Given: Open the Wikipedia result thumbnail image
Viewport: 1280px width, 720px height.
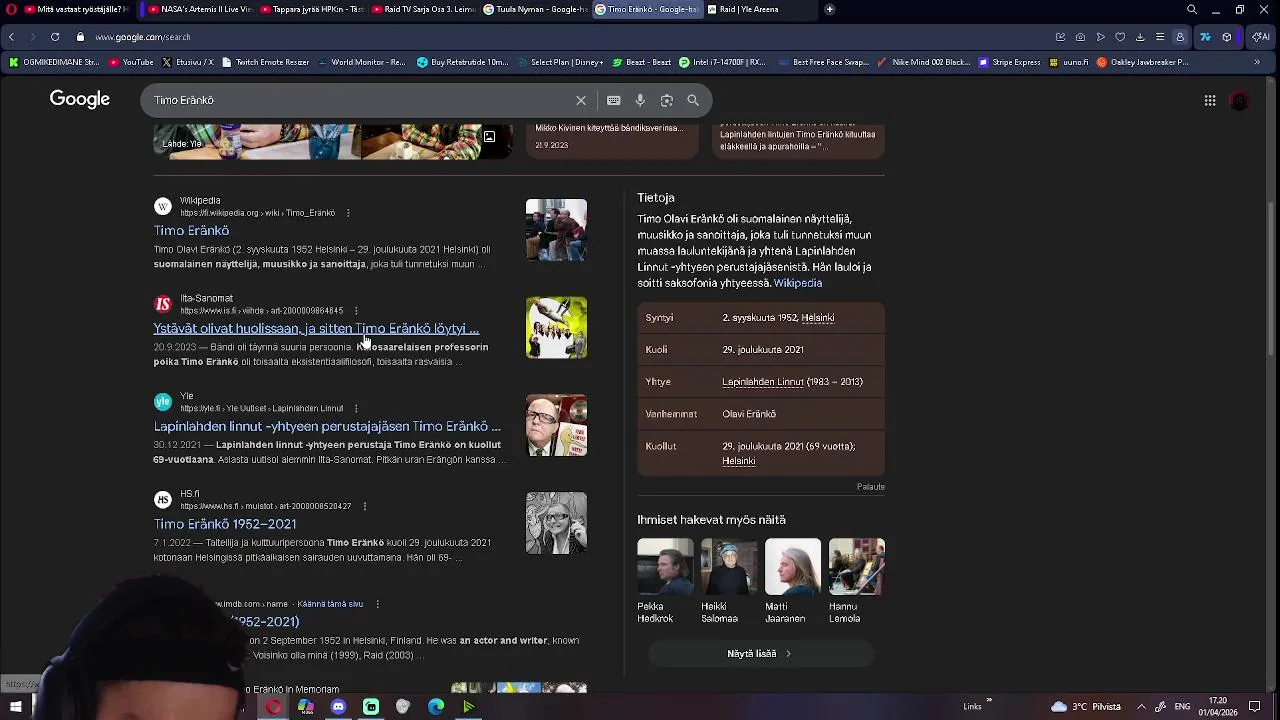Looking at the screenshot, I should 556,230.
